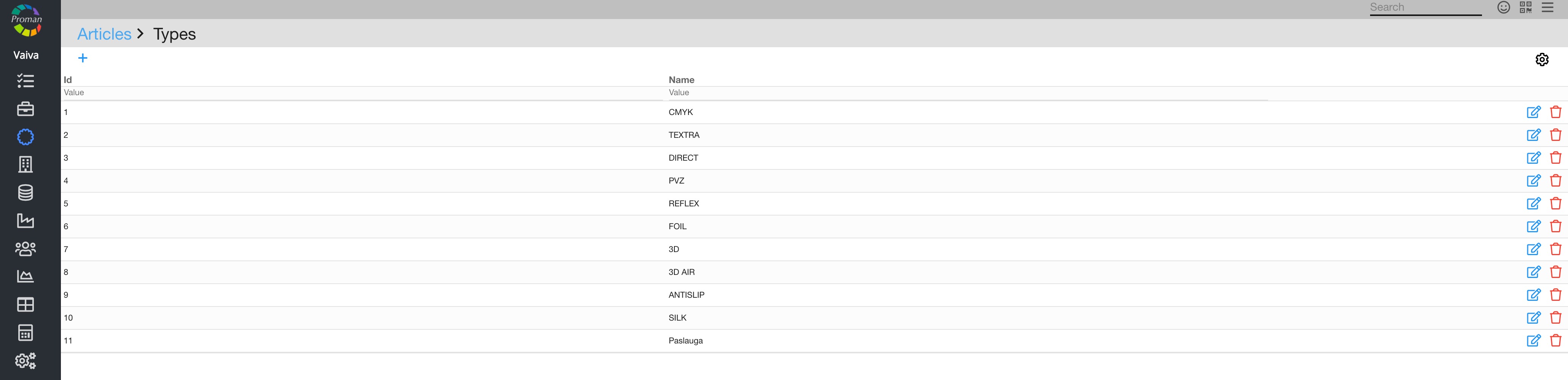This screenshot has height=380, width=1568.
Task: Go back to Articles breadcrumb
Action: (x=104, y=34)
